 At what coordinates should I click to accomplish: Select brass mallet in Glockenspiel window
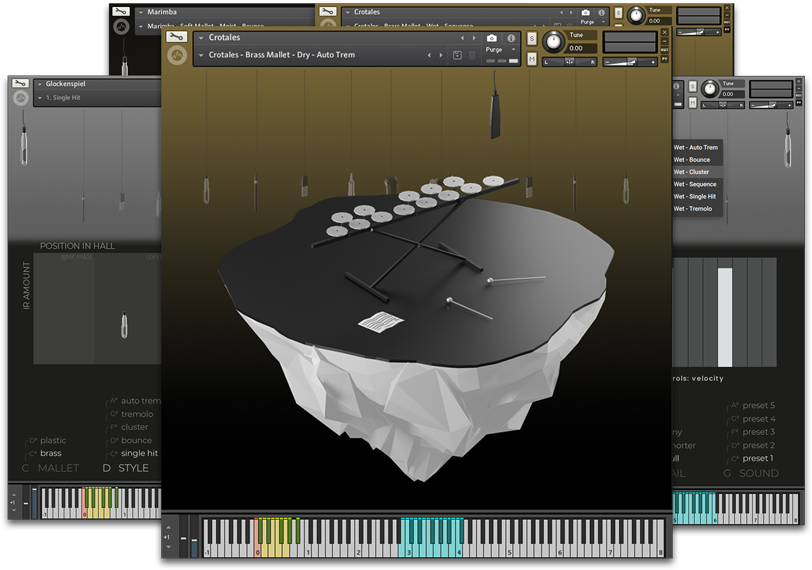51,453
